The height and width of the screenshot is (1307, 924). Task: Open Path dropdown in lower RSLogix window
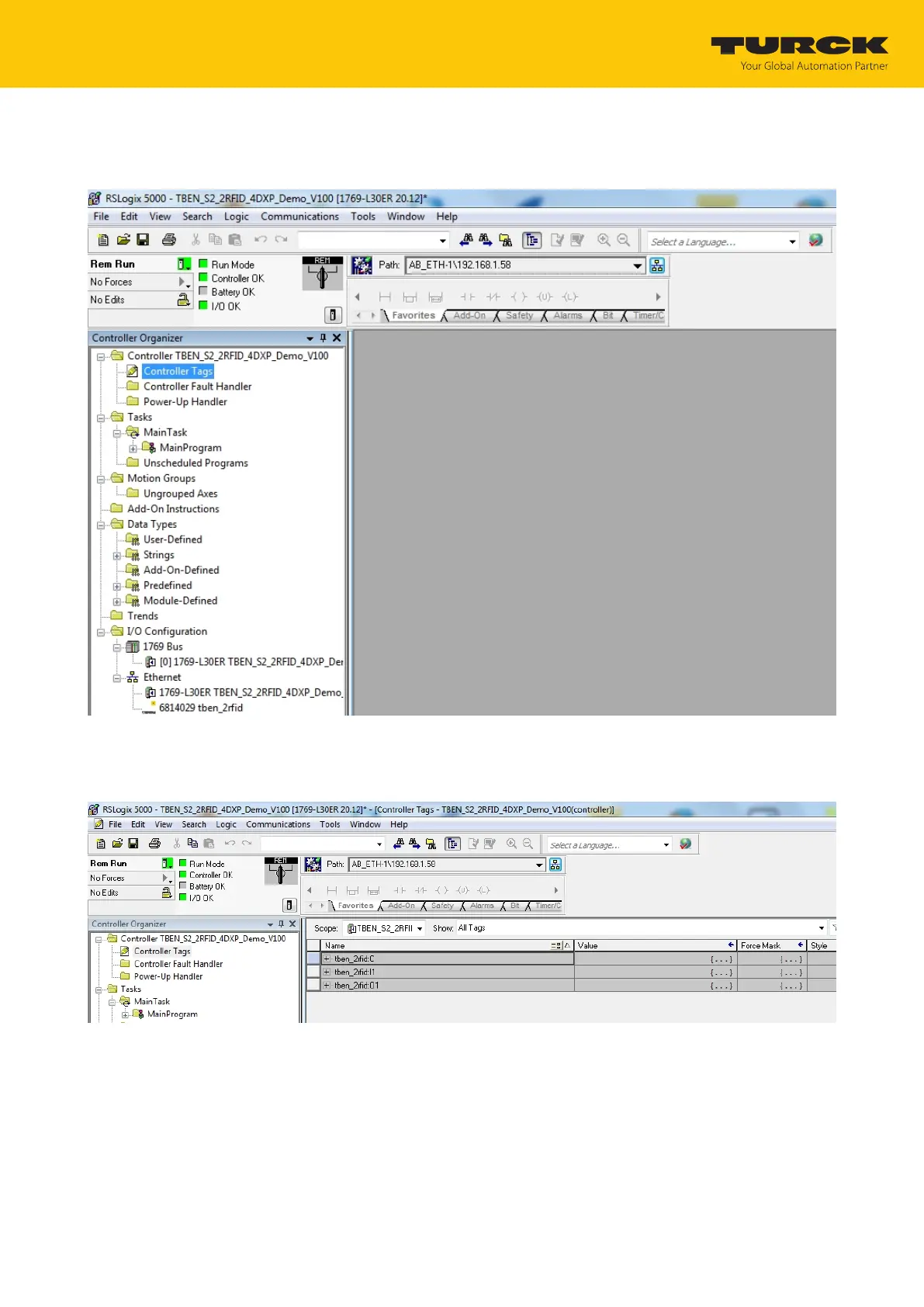point(540,865)
